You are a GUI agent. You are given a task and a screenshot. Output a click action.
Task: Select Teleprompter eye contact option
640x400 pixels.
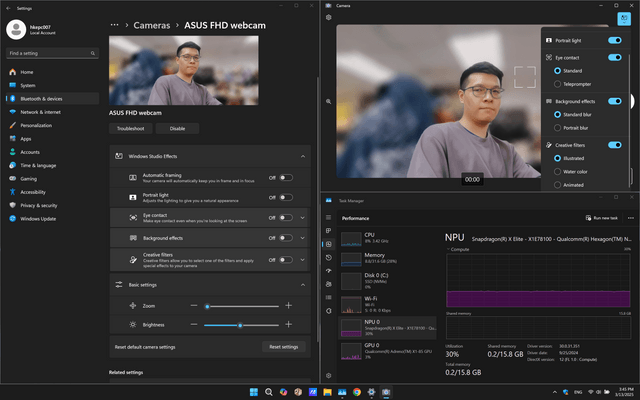coord(572,84)
